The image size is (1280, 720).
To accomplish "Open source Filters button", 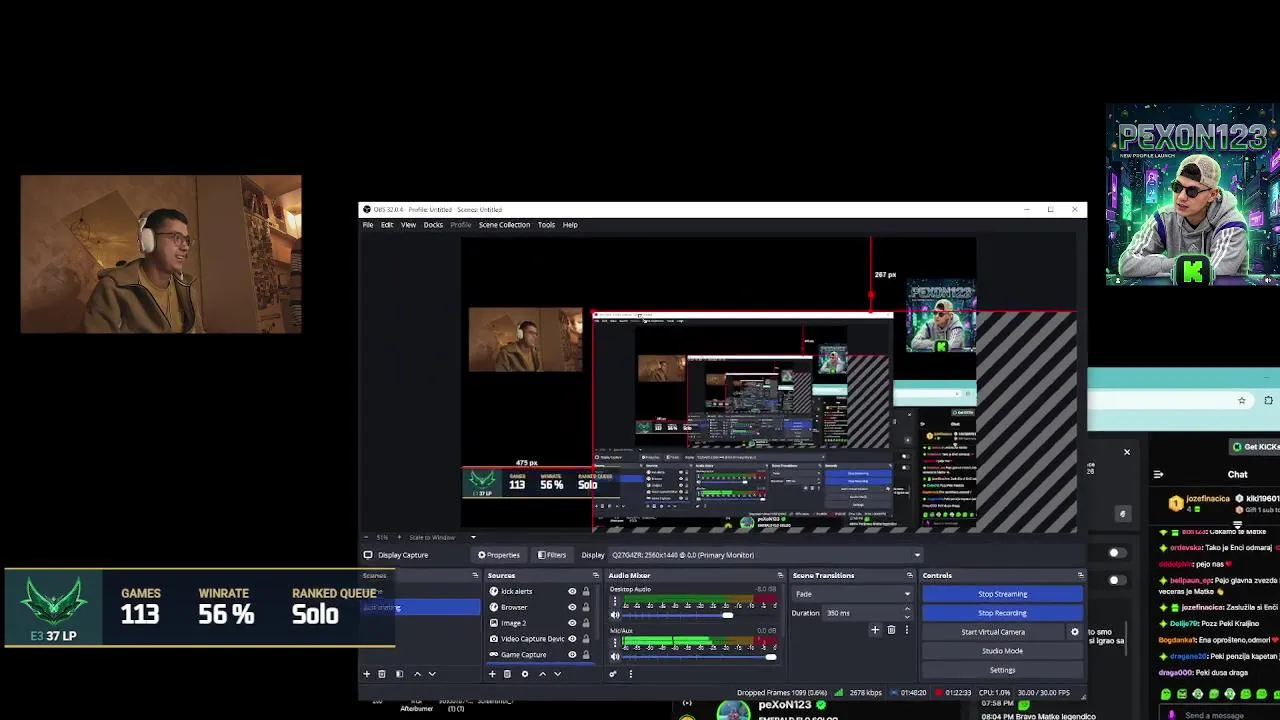I will coord(552,555).
